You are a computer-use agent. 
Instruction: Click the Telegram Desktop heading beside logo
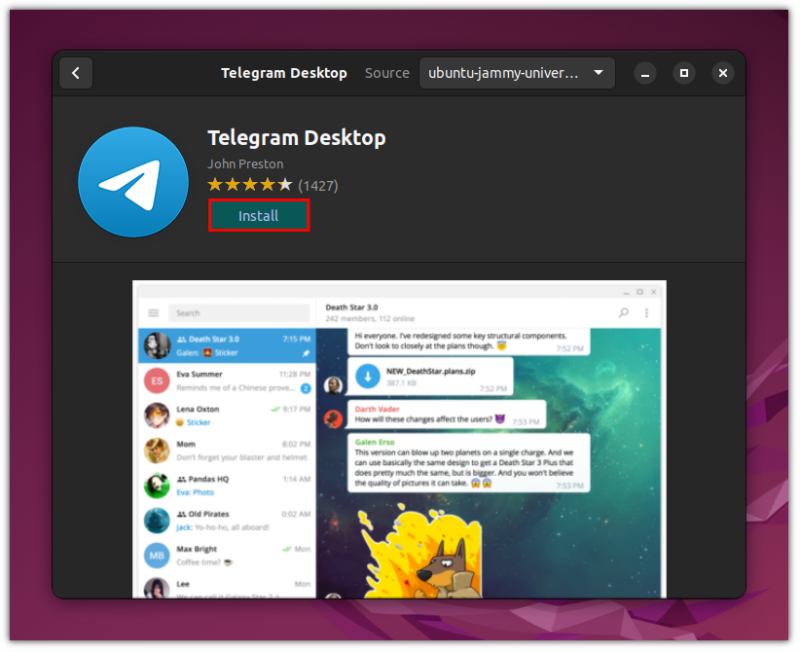pos(296,138)
